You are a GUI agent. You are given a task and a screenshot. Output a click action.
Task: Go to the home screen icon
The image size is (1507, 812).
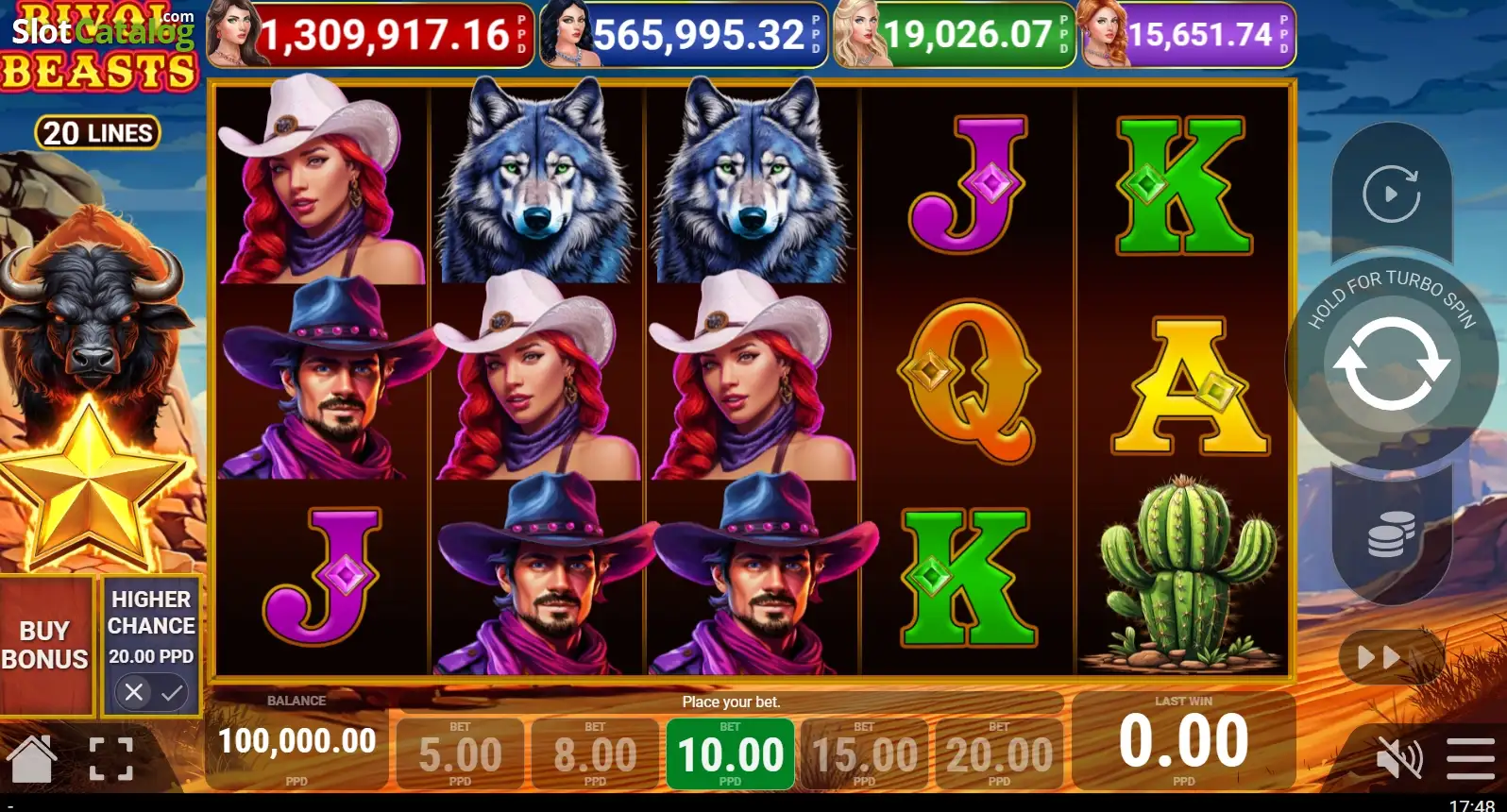pos(32,758)
